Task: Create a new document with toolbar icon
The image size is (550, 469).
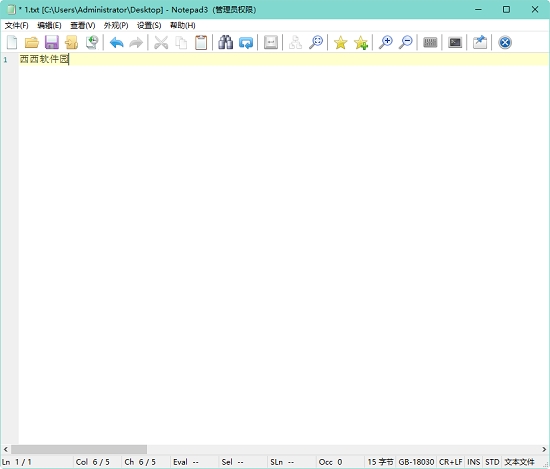Action: (x=12, y=42)
